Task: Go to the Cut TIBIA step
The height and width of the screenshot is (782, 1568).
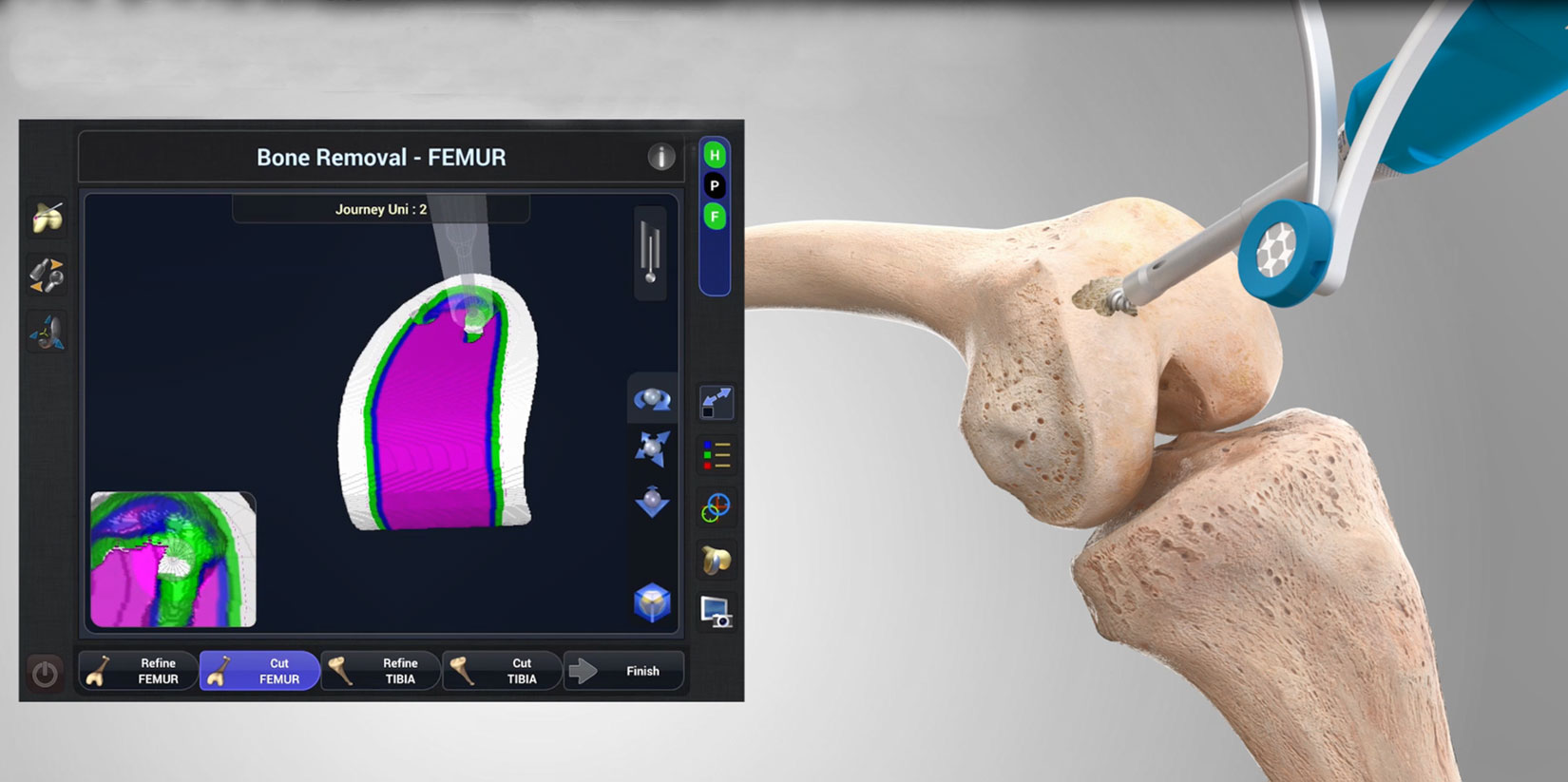Action: 503,671
